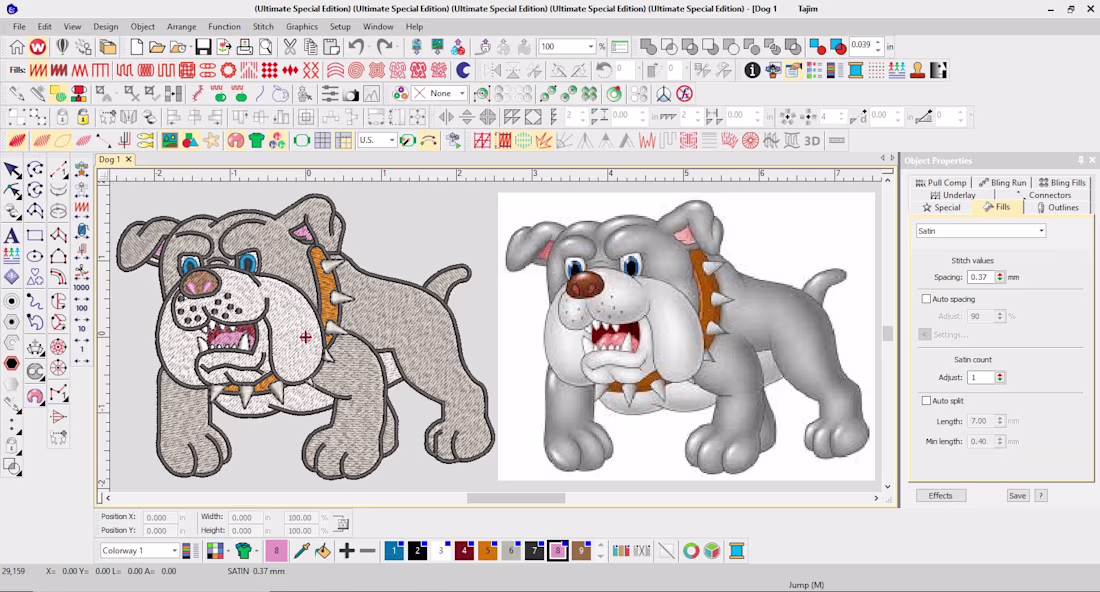This screenshot has width=1100, height=592.
Task: Switch to the Connectors tab
Action: [1045, 195]
